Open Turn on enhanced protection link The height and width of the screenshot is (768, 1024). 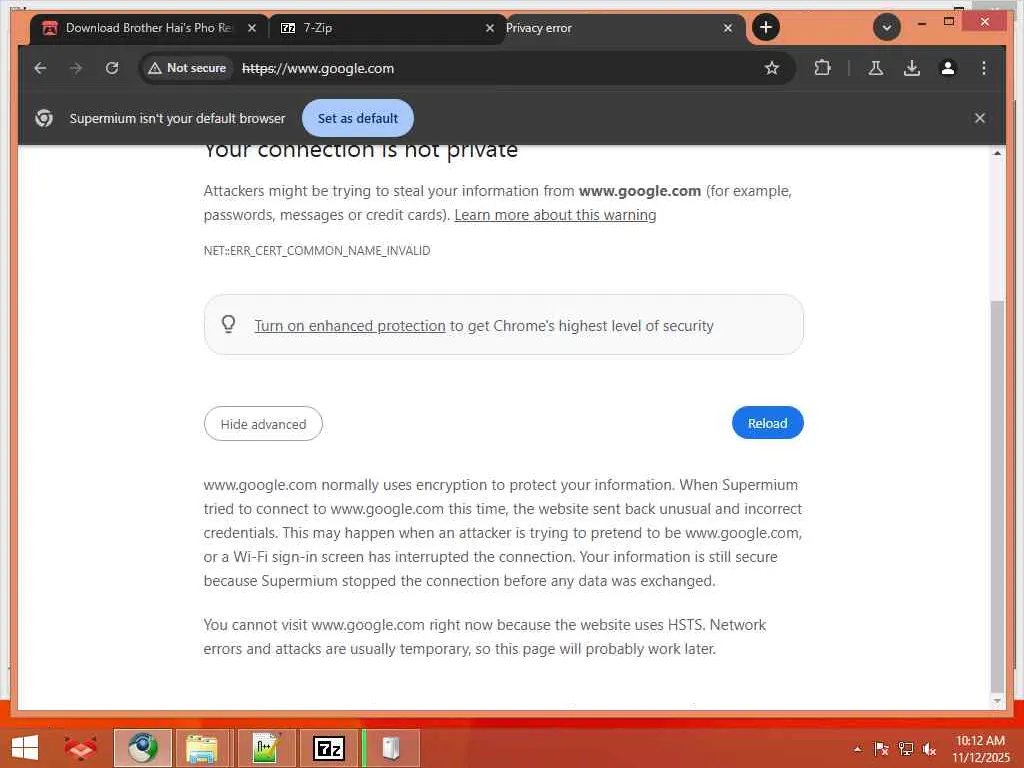350,326
